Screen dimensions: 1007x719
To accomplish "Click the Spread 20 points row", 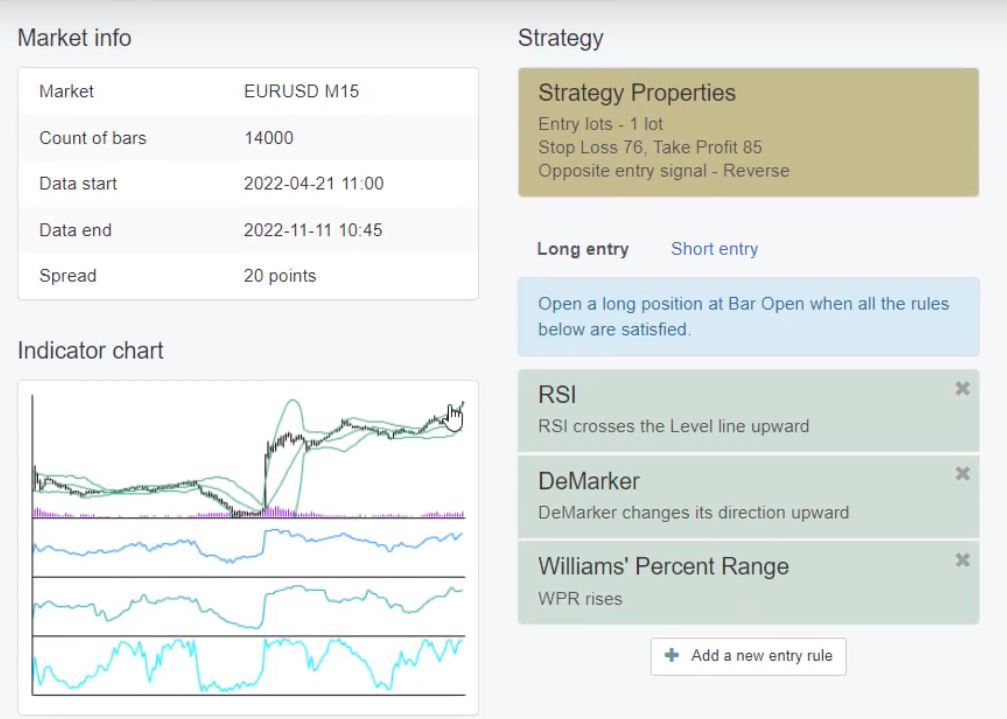I will (248, 276).
